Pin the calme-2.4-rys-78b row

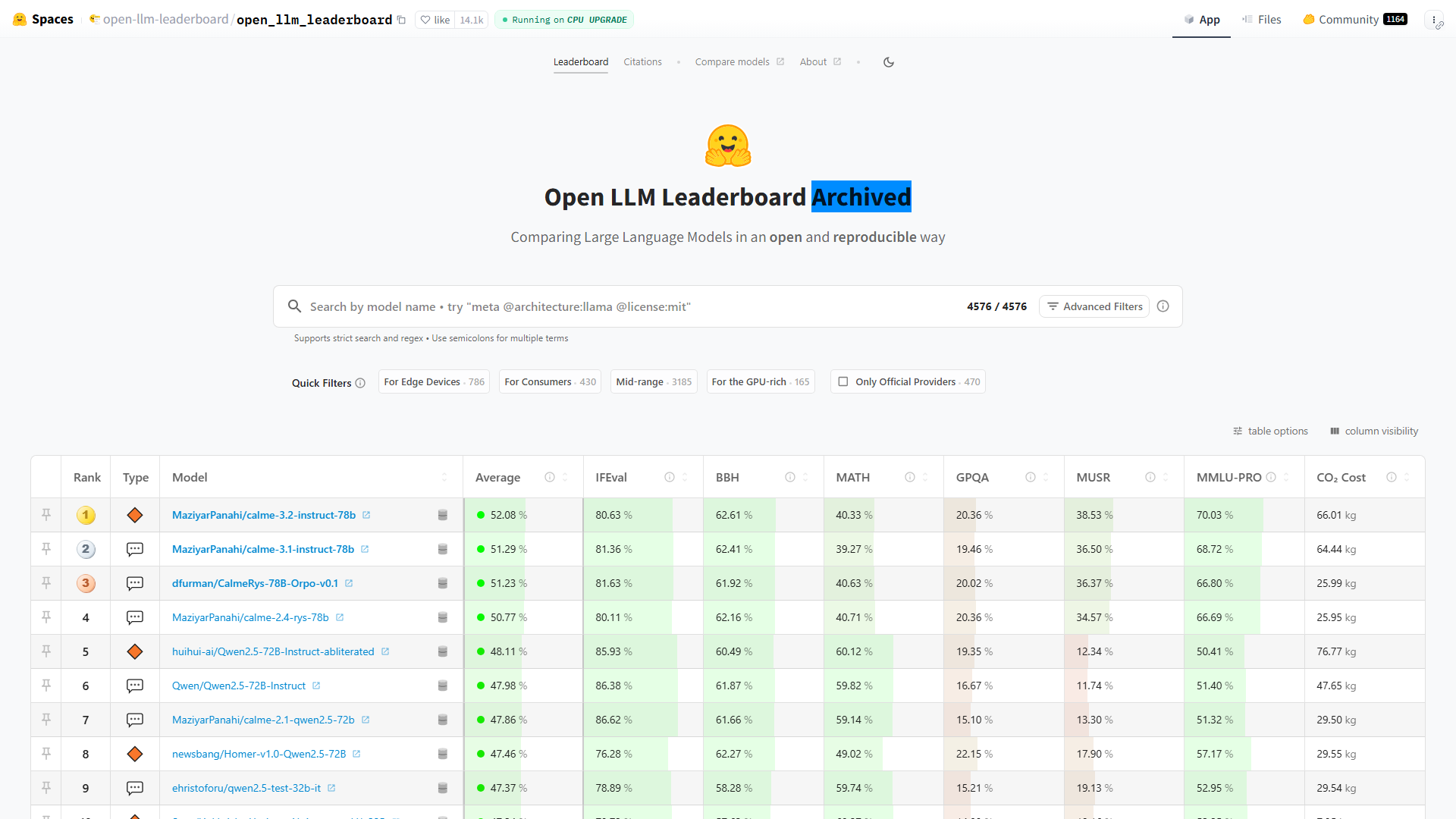46,617
